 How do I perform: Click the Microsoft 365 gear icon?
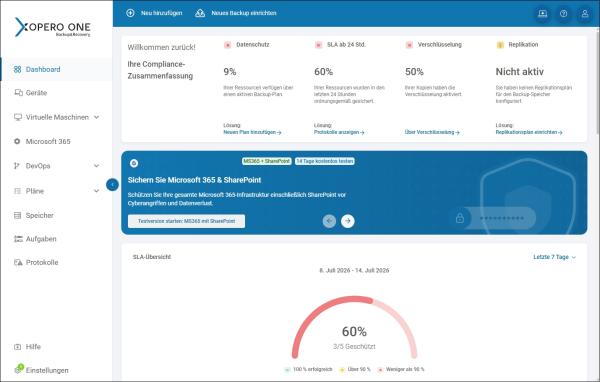17,141
